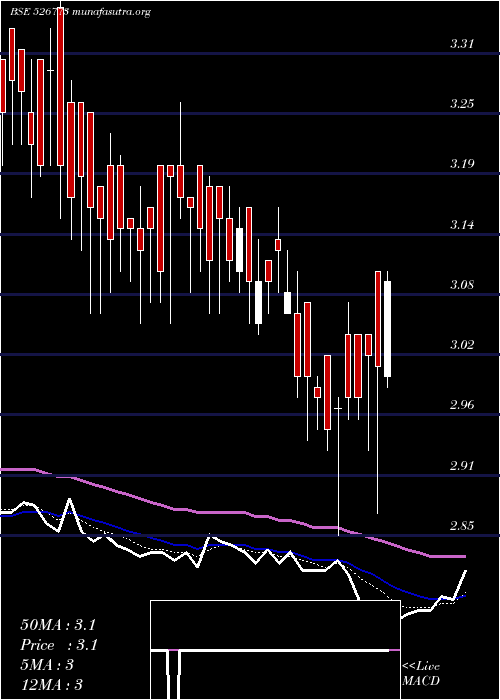The image size is (500, 700).
Task: Click the Price : 3.1 legend text
Action: [x=59, y=645]
